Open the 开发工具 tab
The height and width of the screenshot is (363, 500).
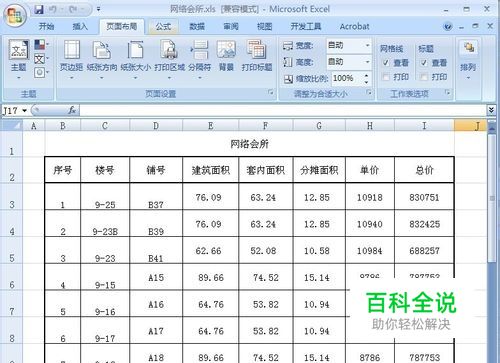click(306, 26)
